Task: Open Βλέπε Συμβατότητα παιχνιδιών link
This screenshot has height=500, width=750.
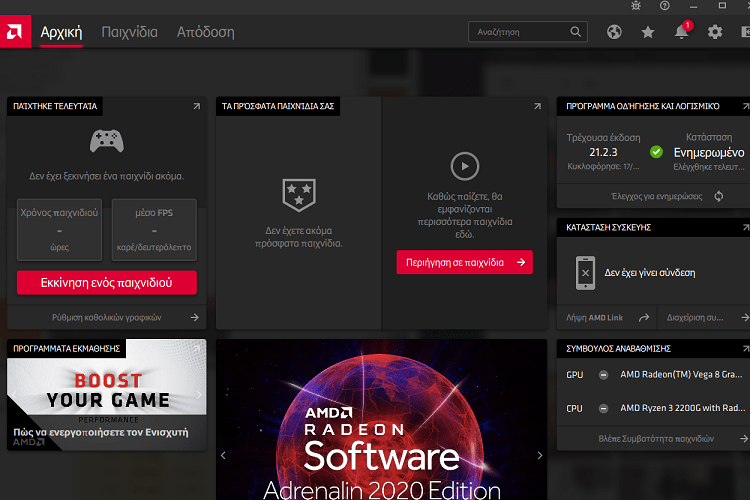Action: [656, 439]
